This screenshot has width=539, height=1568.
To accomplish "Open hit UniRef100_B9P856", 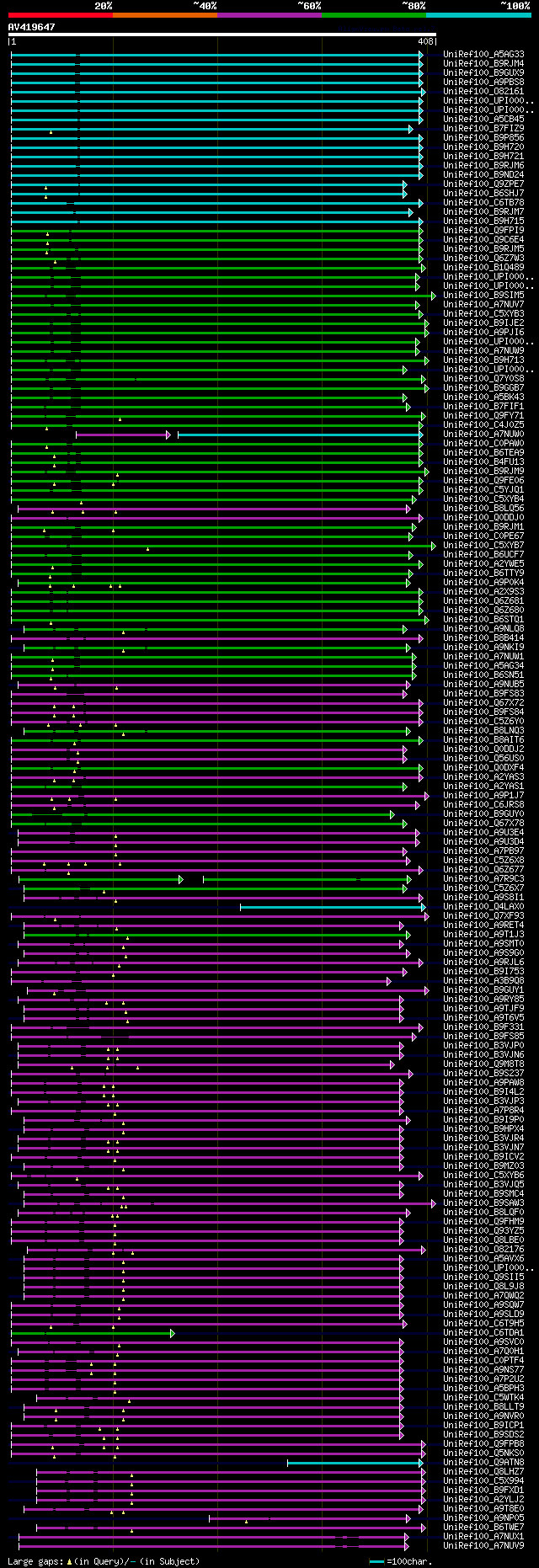I will click(483, 138).
